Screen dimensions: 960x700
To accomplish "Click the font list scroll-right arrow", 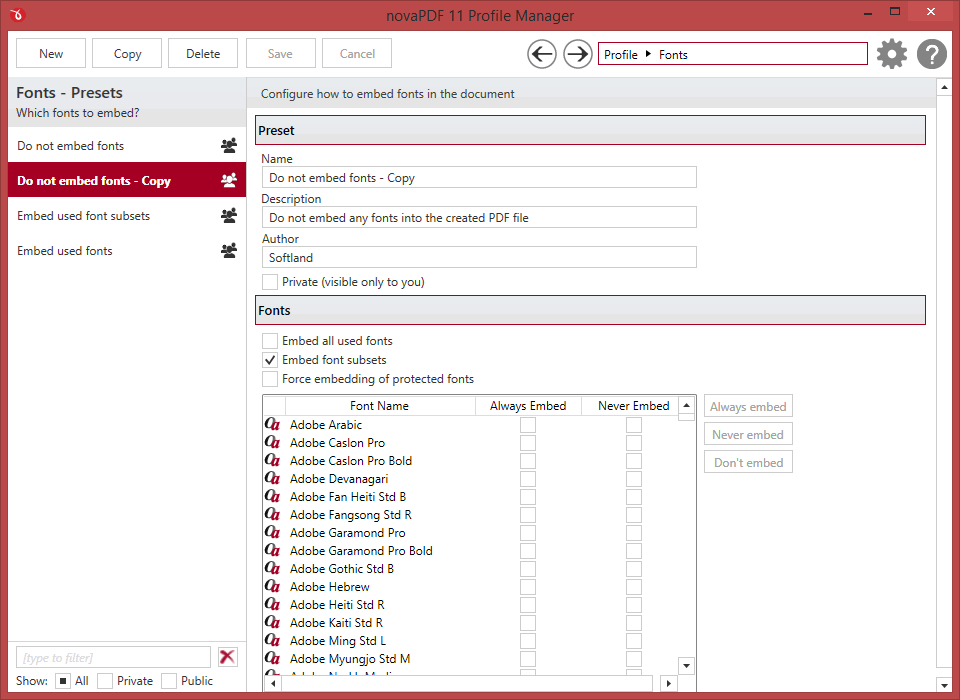I will 669,683.
